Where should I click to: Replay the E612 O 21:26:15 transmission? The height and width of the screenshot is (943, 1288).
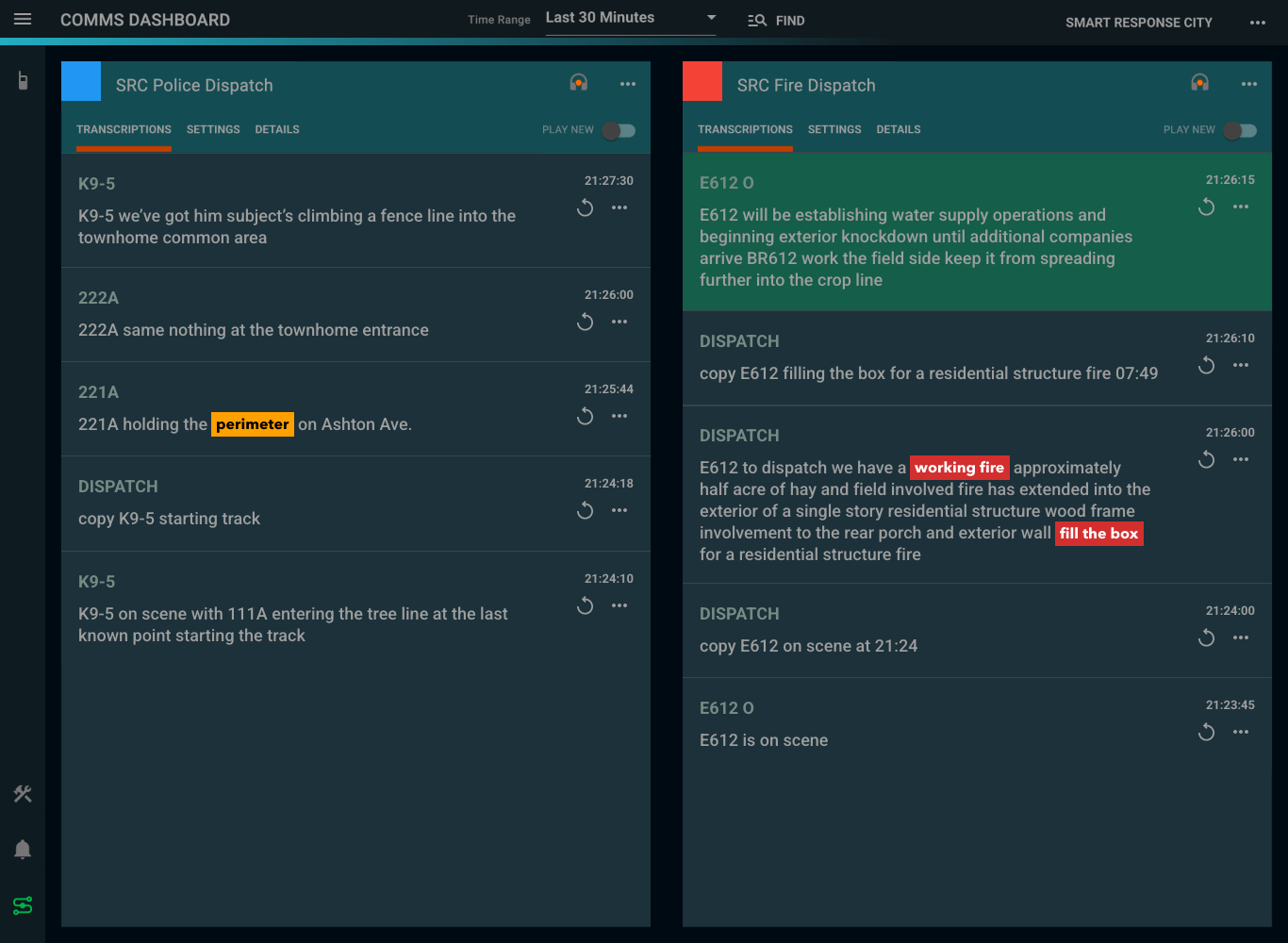point(1207,207)
